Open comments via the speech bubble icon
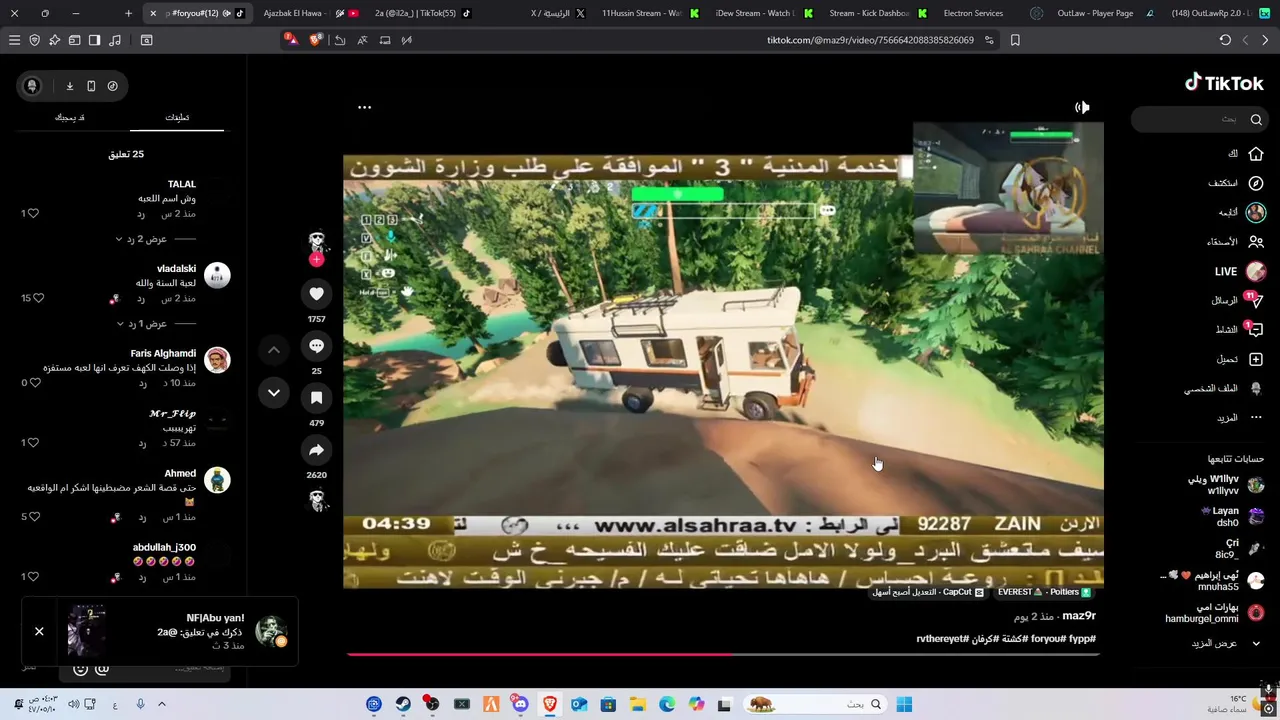This screenshot has height=720, width=1280. 316,346
